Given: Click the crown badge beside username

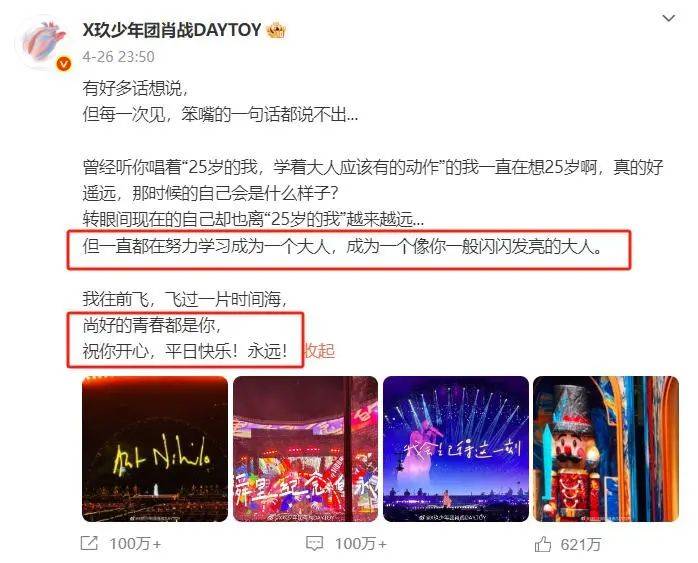Looking at the screenshot, I should click(276, 30).
